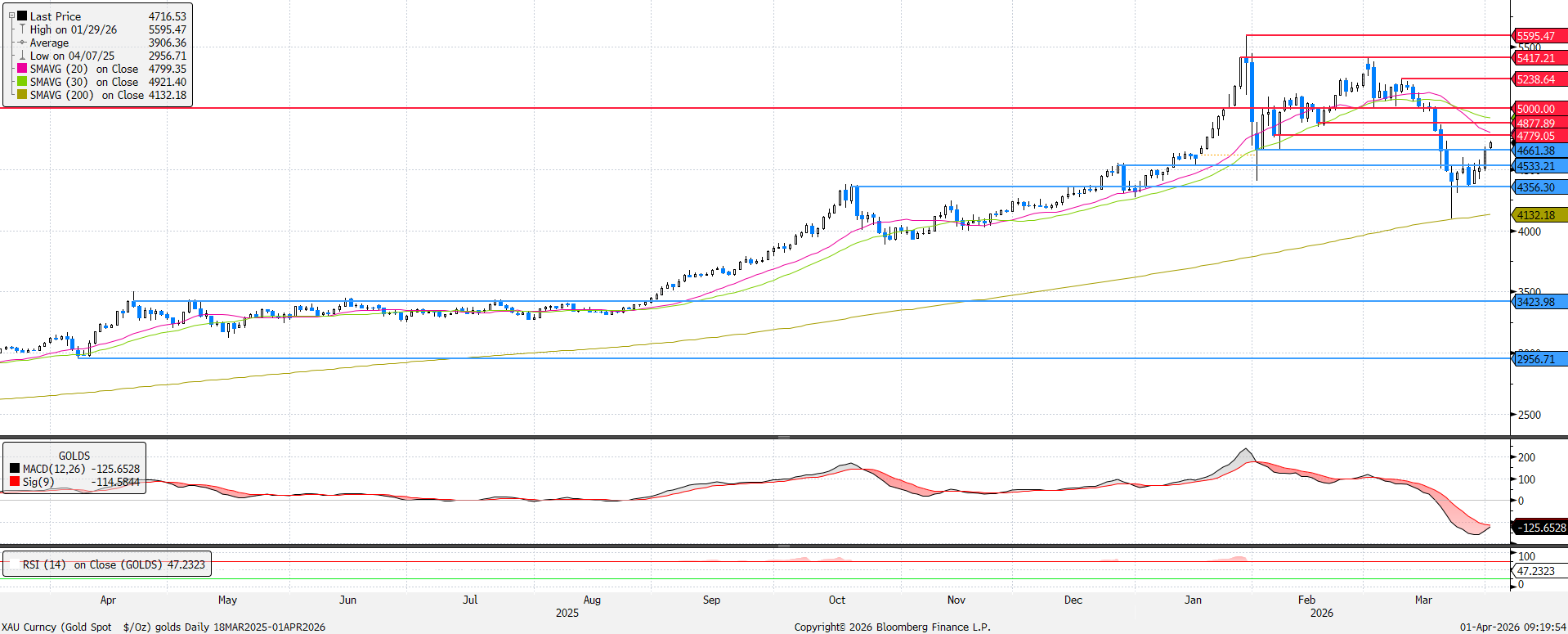Click the 5238.64 resistance level tag
This screenshot has width=1568, height=634.
[1539, 79]
